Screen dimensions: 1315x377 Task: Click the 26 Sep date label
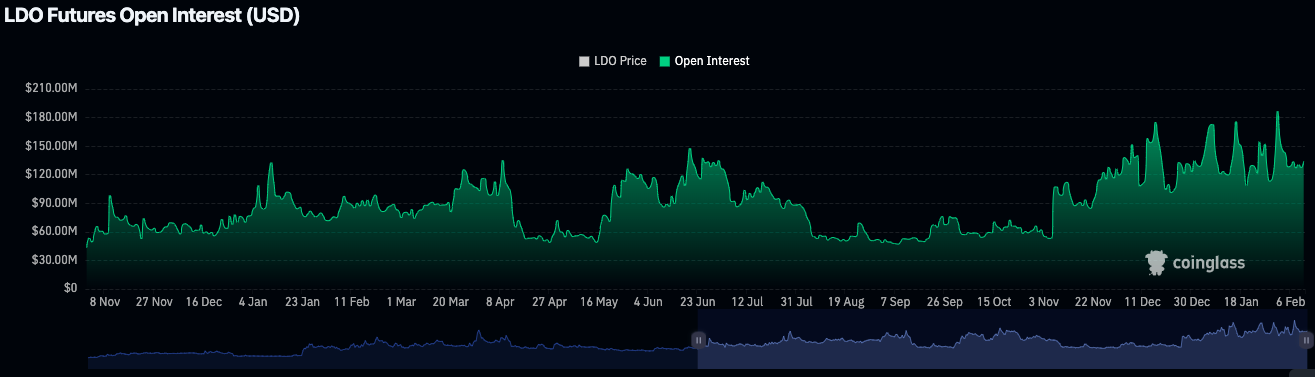point(944,301)
